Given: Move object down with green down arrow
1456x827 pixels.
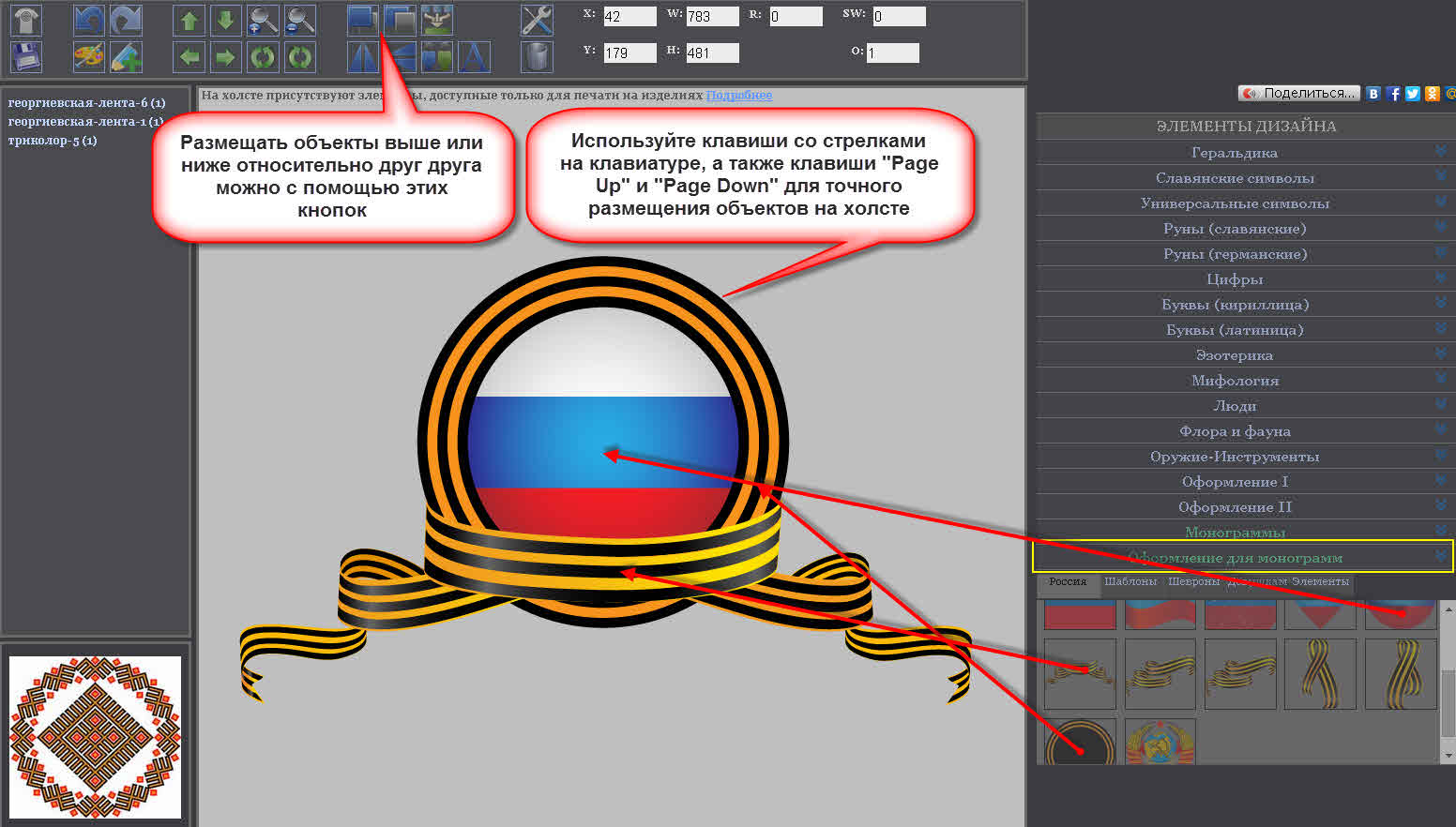Looking at the screenshot, I should pyautogui.click(x=225, y=21).
